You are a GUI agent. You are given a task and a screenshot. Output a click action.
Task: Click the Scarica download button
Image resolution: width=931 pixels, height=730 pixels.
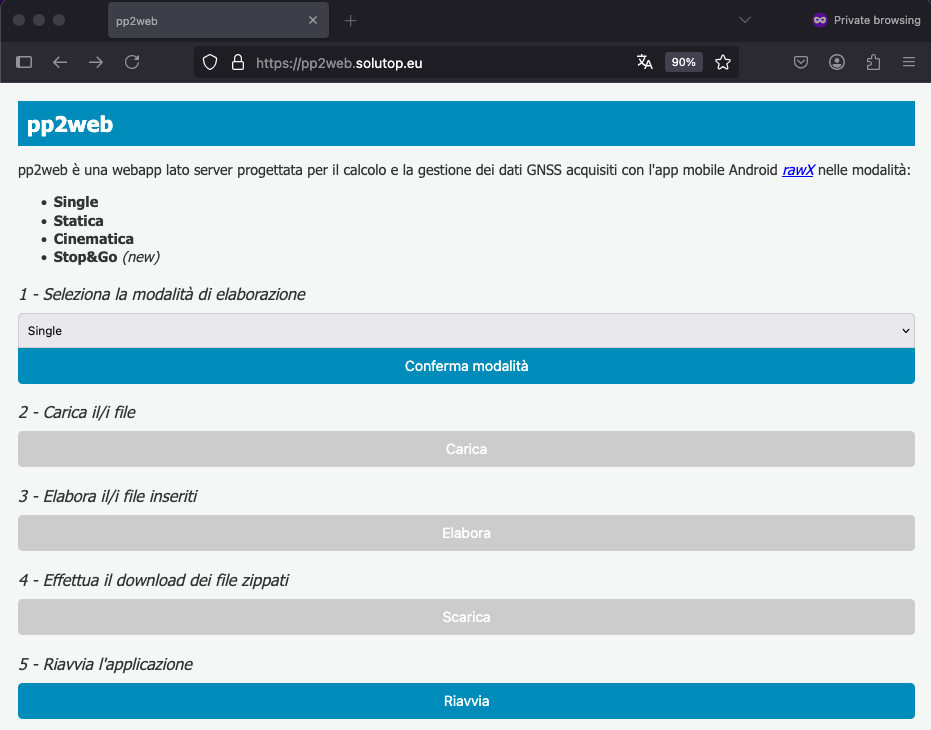pos(466,617)
